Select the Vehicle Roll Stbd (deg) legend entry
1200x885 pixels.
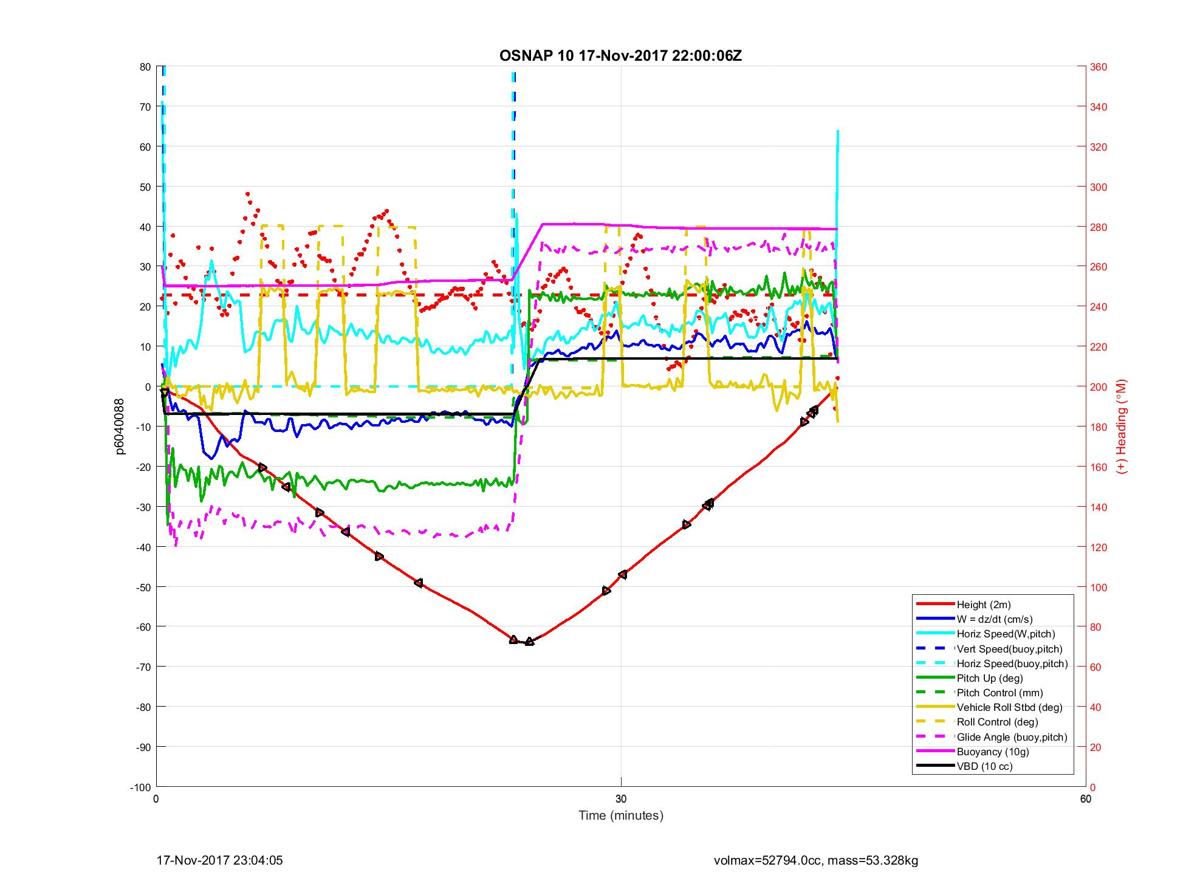point(1010,707)
